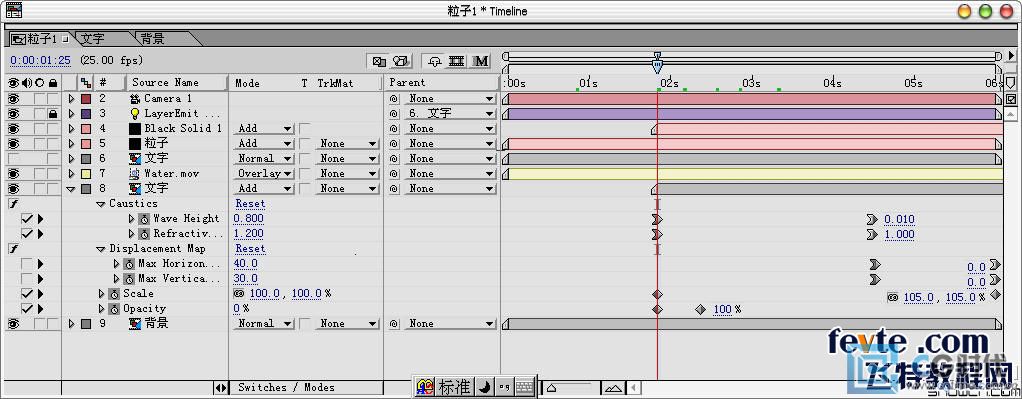Collapse Caustics effect group

(x=100, y=204)
